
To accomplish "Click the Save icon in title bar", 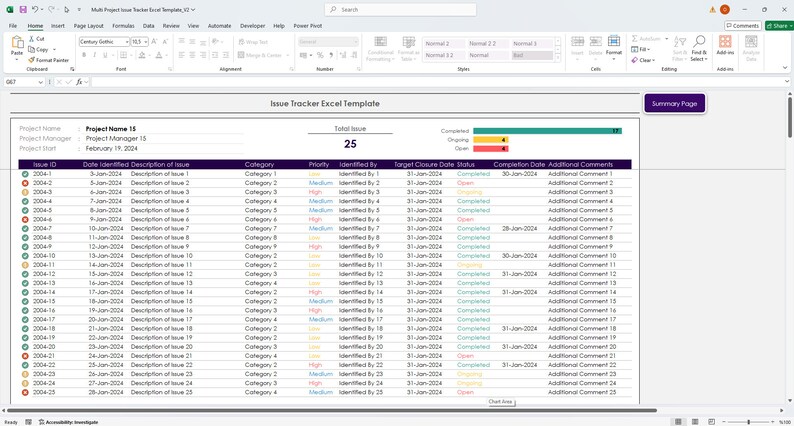I will [x=23, y=10].
